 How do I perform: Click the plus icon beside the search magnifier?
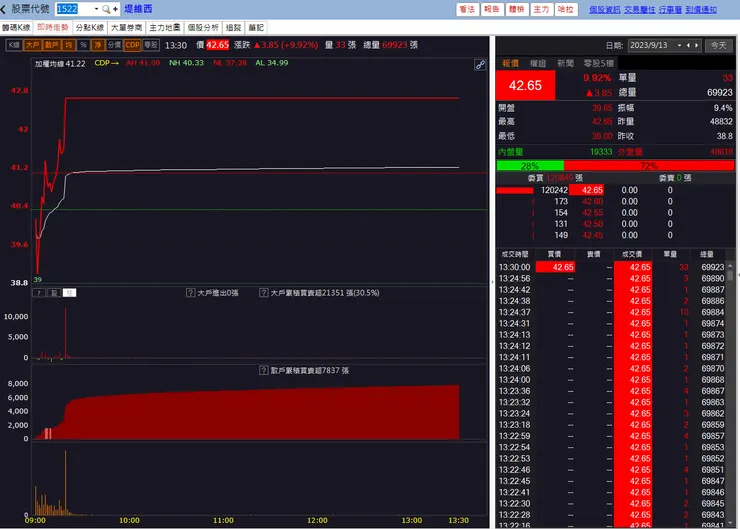tap(115, 9)
